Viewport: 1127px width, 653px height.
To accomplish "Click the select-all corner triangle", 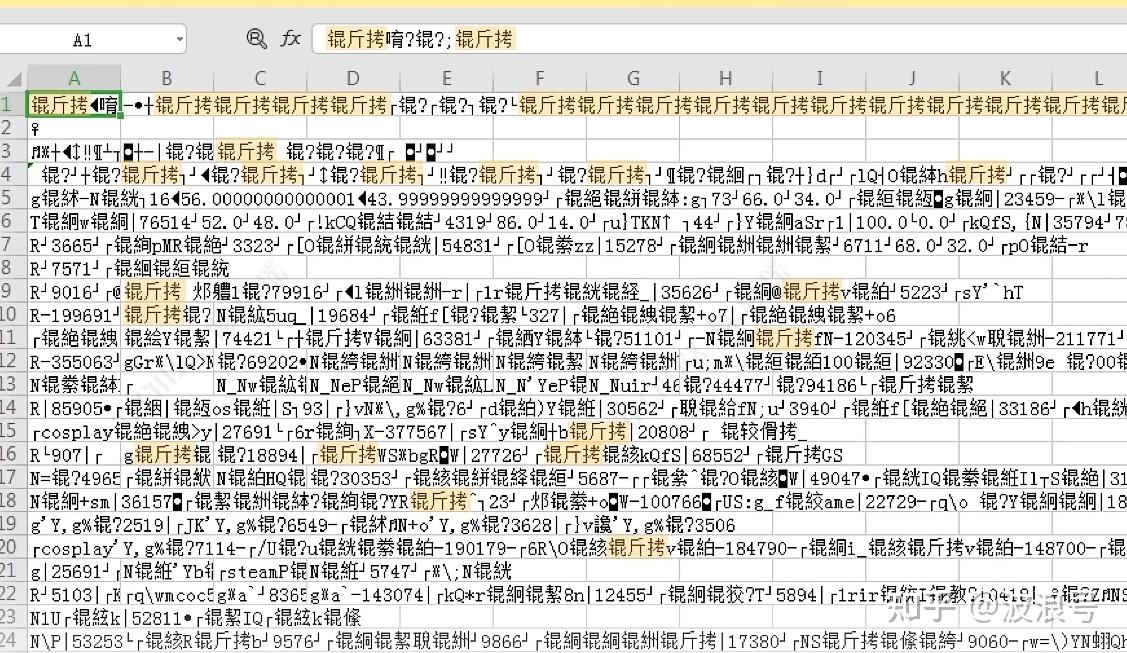I will point(14,79).
